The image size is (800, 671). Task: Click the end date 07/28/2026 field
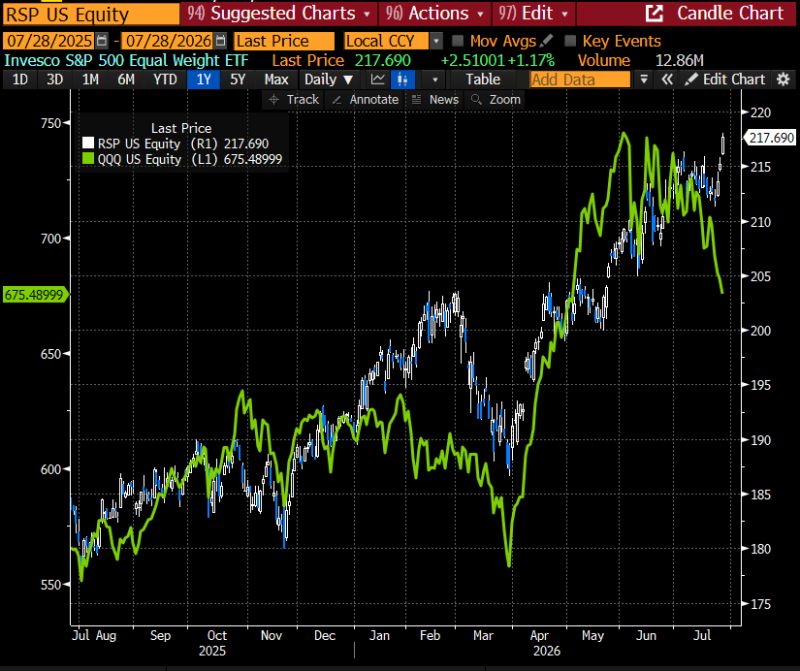(168, 41)
